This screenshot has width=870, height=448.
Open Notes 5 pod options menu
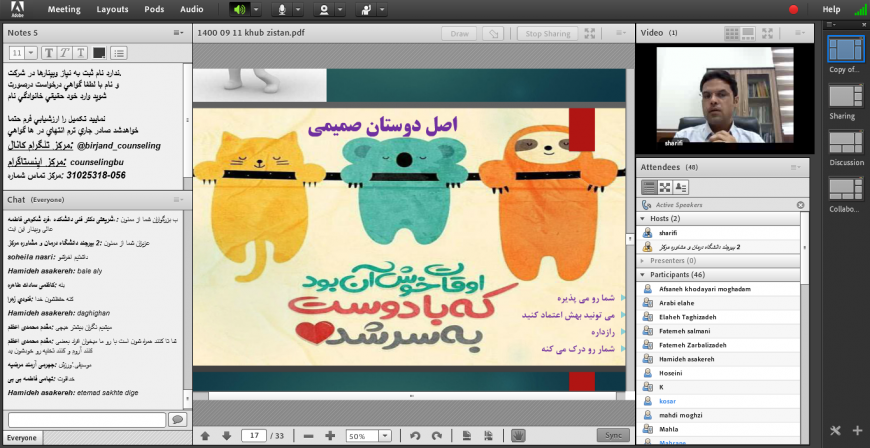pyautogui.click(x=178, y=33)
